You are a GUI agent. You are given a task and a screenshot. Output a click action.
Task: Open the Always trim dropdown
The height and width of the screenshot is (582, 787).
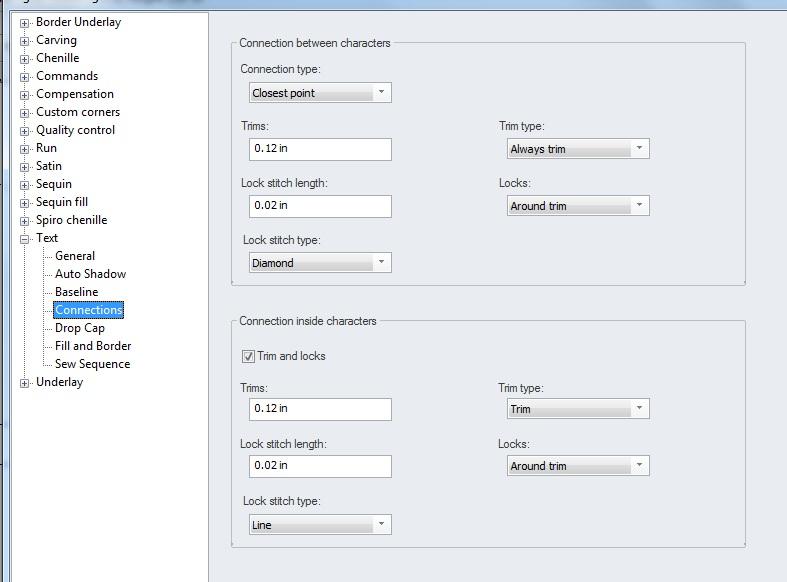(577, 149)
